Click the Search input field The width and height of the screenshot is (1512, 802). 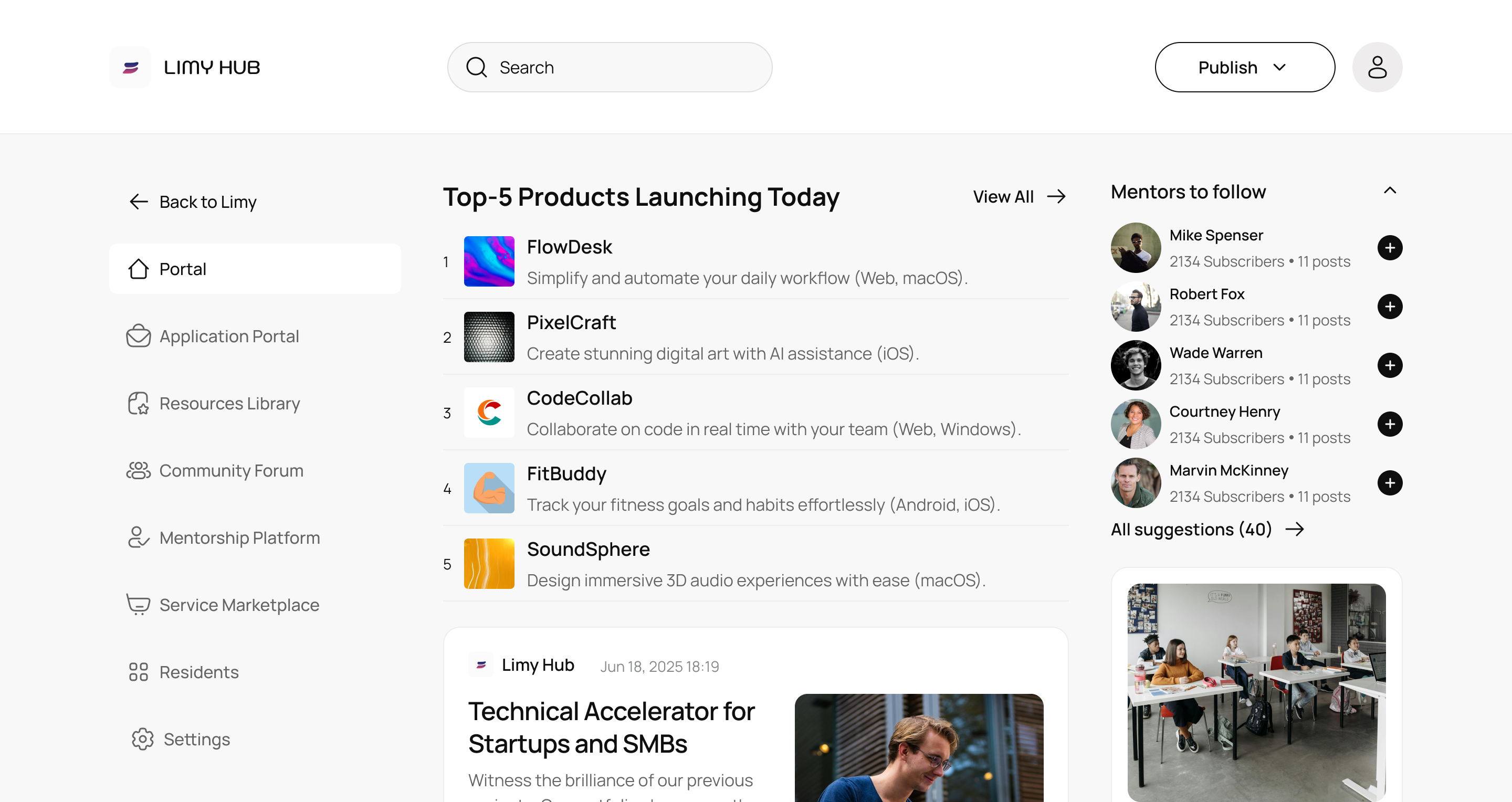point(609,67)
